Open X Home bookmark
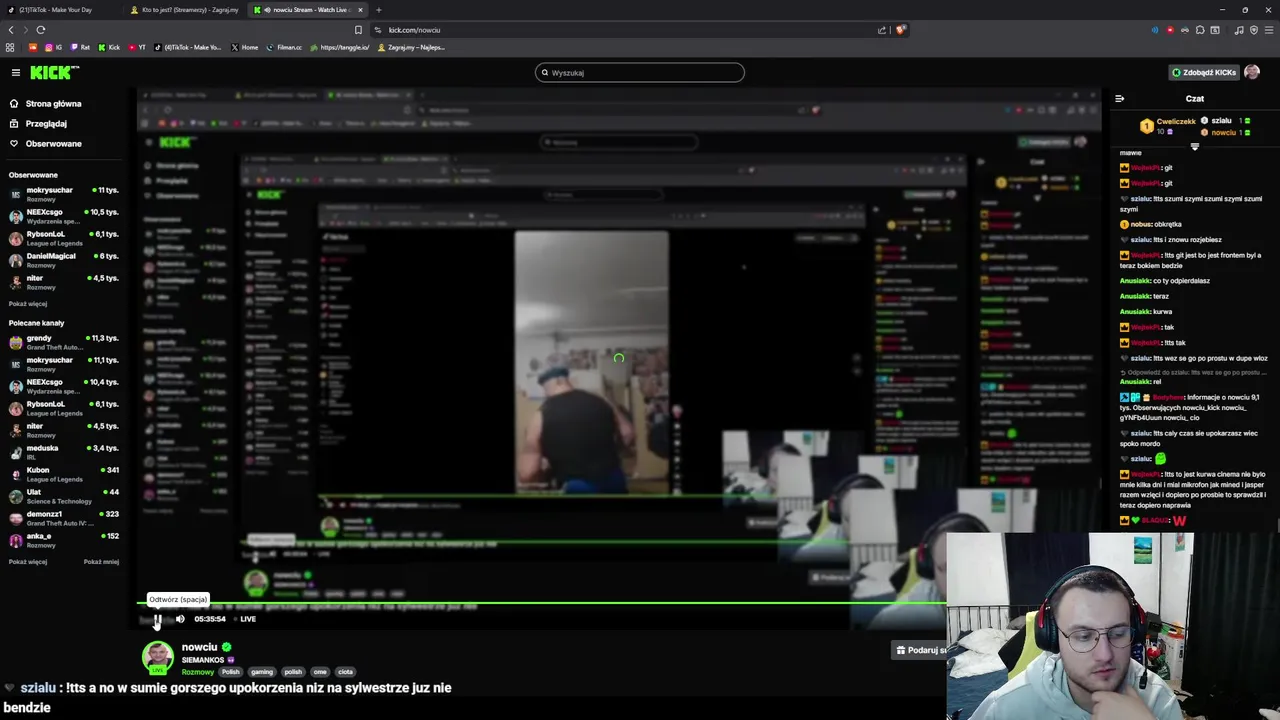Viewport: 1280px width, 720px height. [244, 47]
